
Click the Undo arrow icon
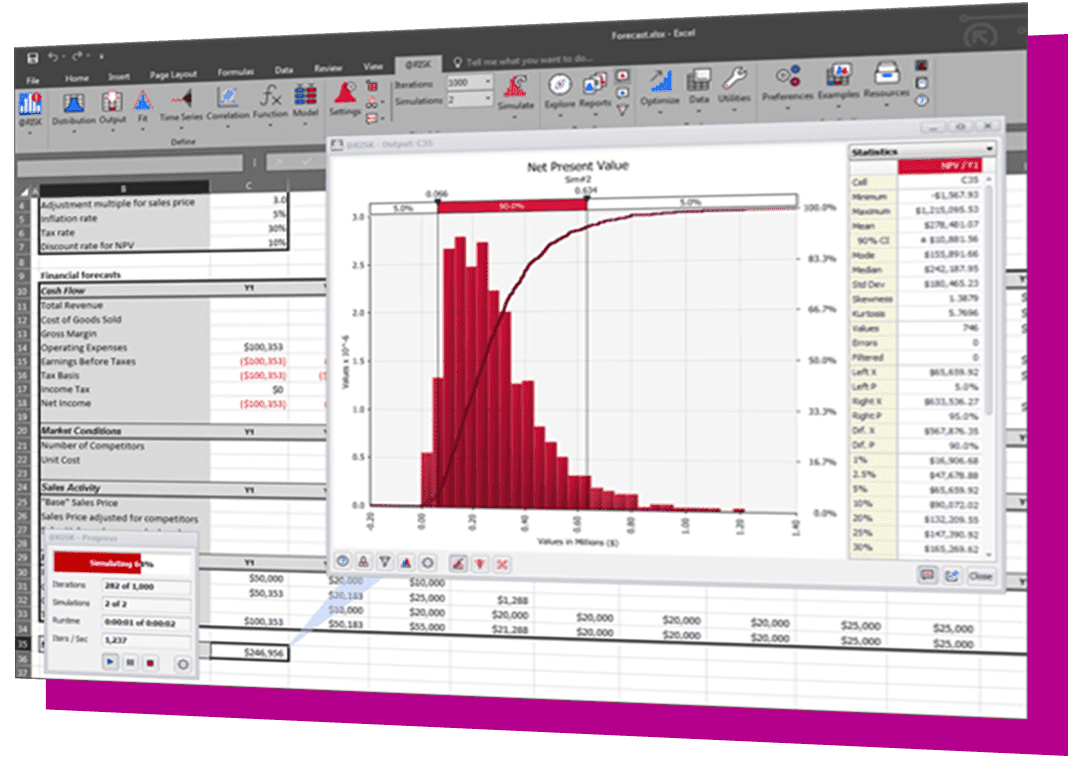[53, 57]
